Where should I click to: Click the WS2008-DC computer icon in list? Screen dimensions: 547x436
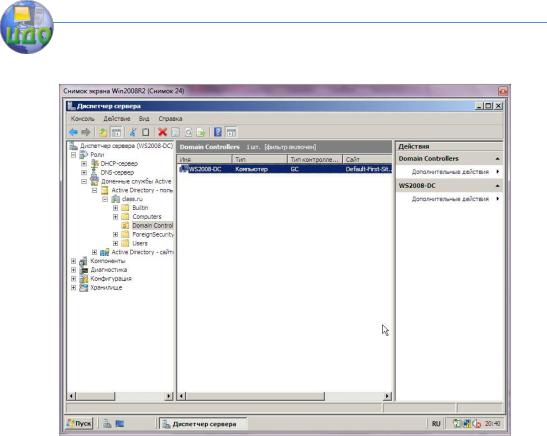184,169
